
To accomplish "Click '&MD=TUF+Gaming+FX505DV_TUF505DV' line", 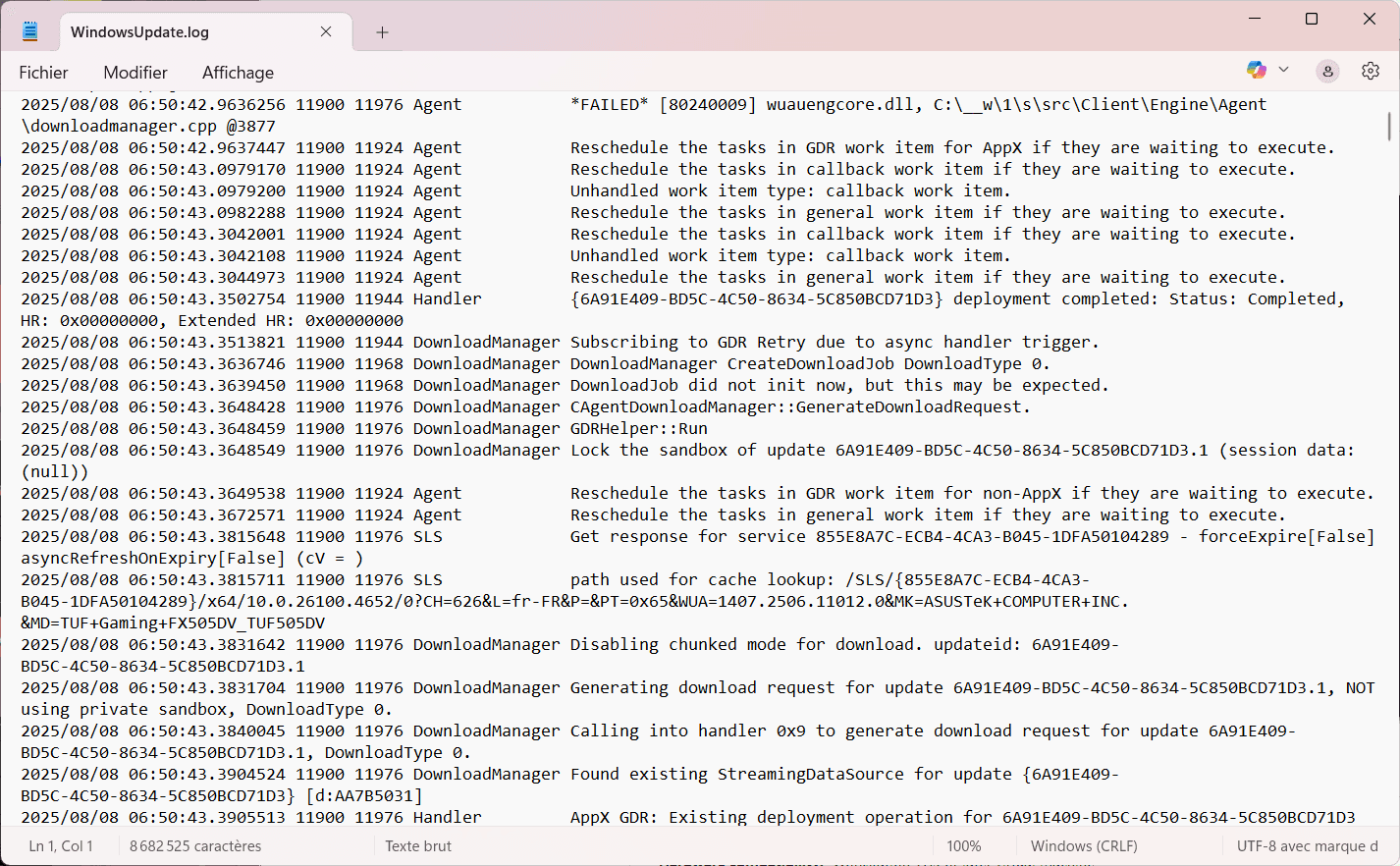I will pyautogui.click(x=173, y=622).
